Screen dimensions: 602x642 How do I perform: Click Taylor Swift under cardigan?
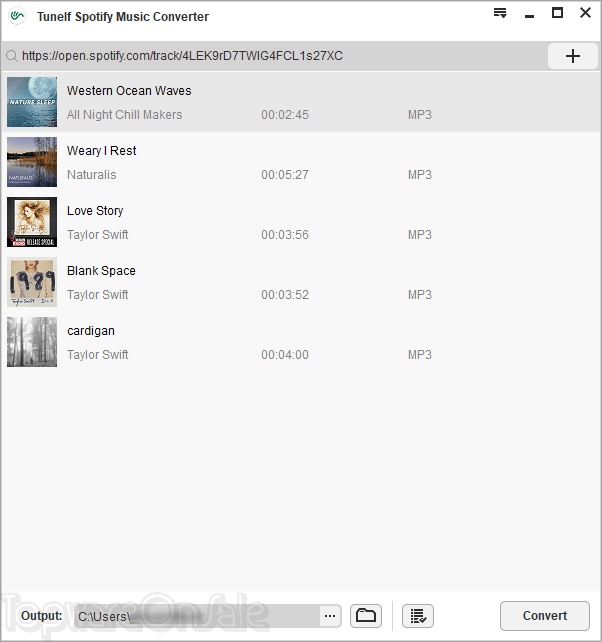tap(97, 355)
